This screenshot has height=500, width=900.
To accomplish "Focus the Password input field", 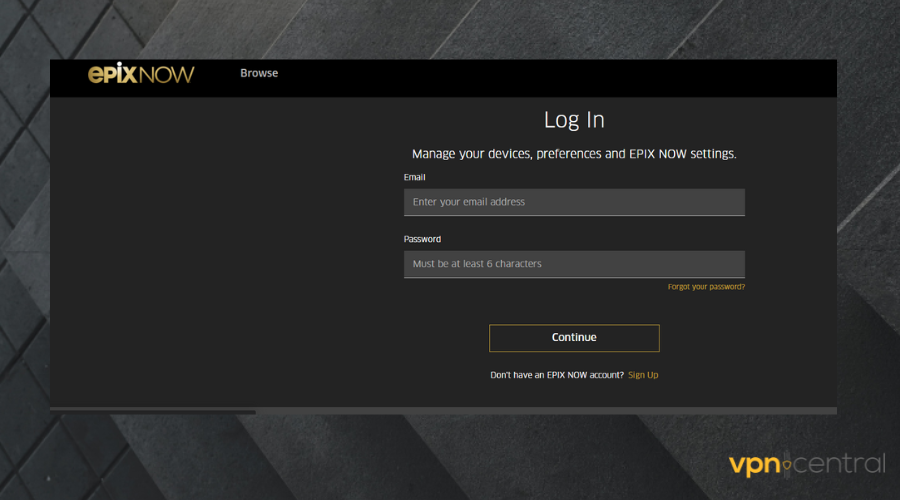I will 574,264.
